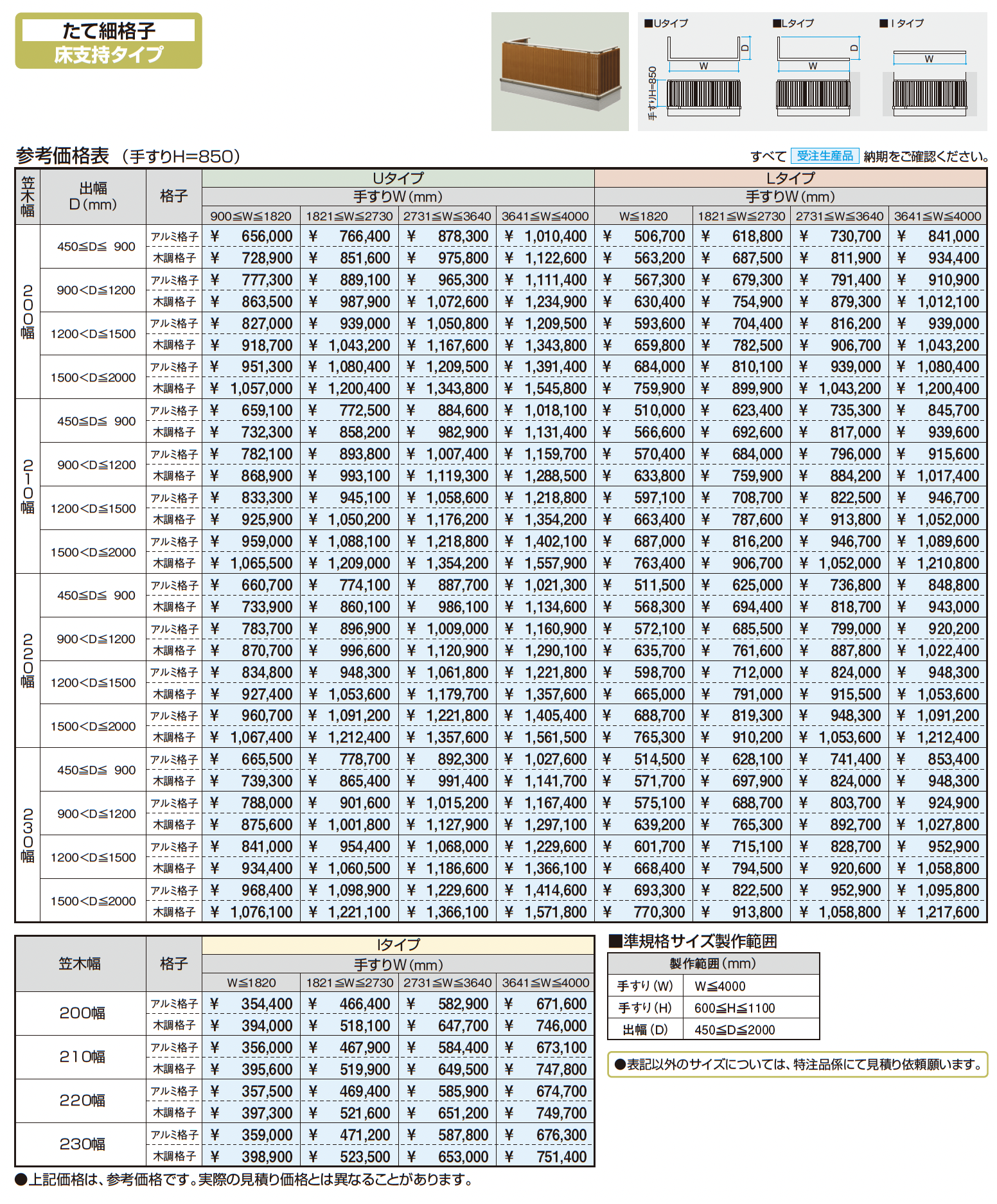Click the 床支持タイプ subtitle label

pos(109,54)
